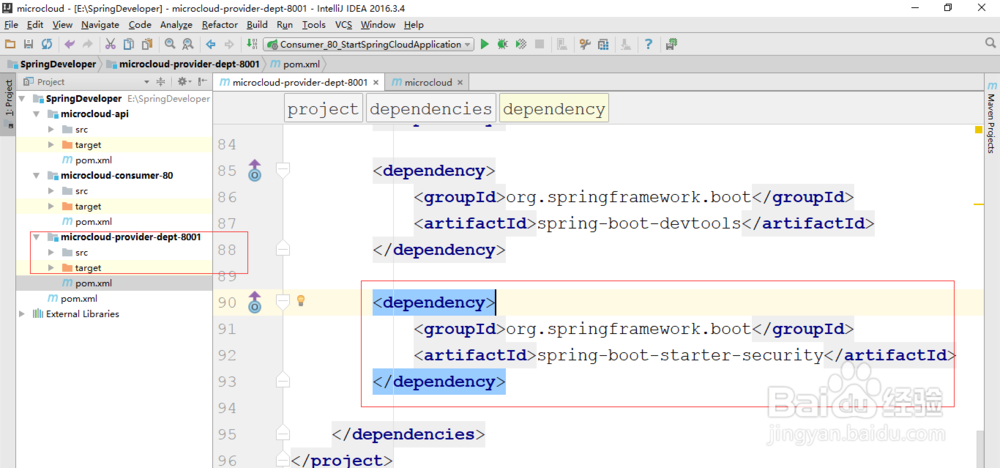
Task: Close the microcloud-provider-dept-8001 editor tab
Action: tap(376, 82)
